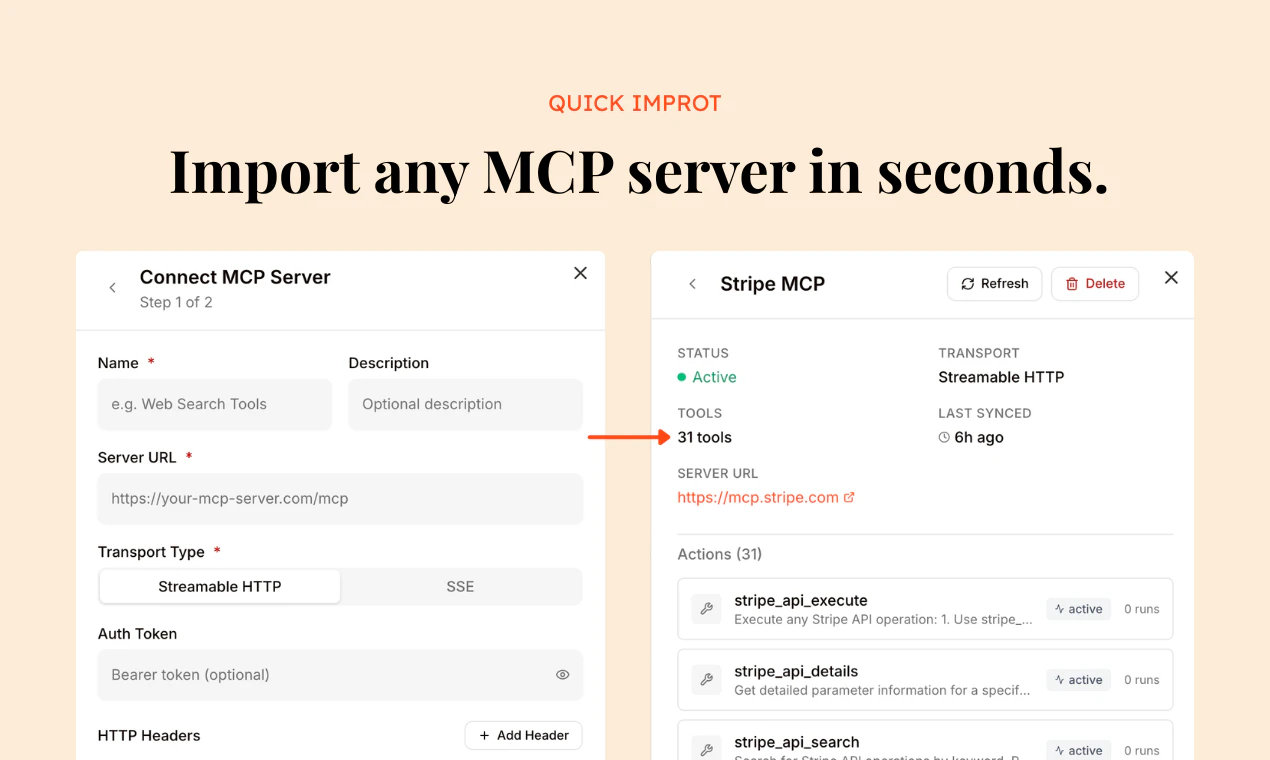The image size is (1270, 760).
Task: Click the 'HTTP Headers' label
Action: tap(149, 735)
